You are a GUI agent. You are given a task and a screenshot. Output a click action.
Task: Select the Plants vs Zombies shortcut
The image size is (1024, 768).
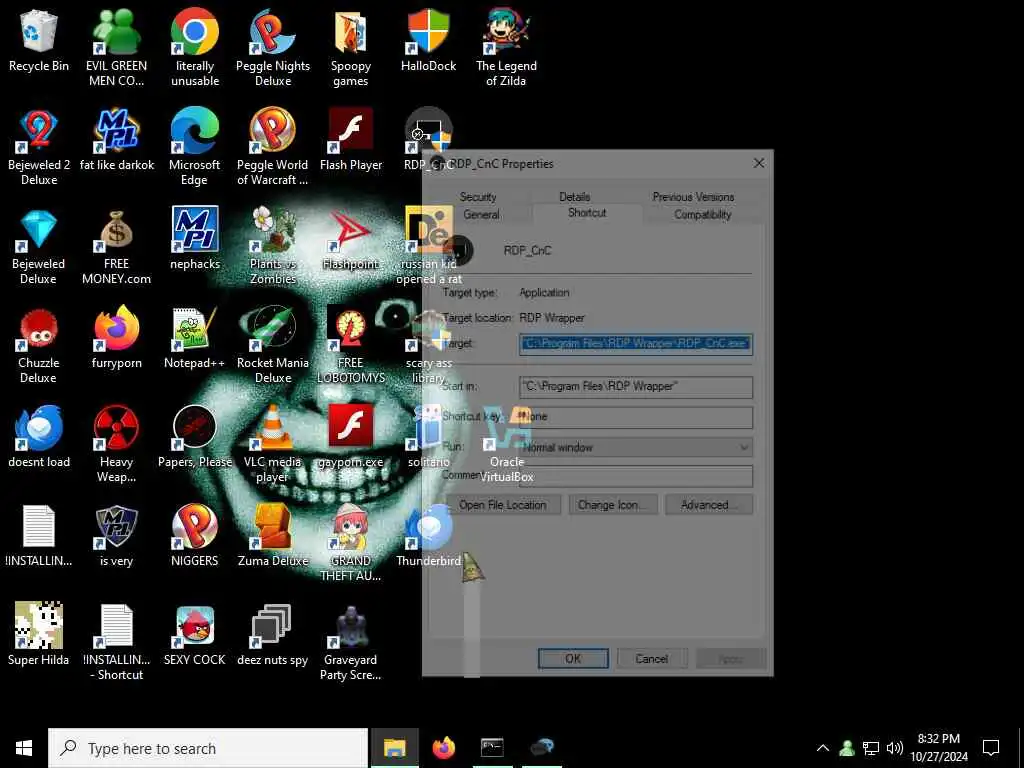point(273,246)
